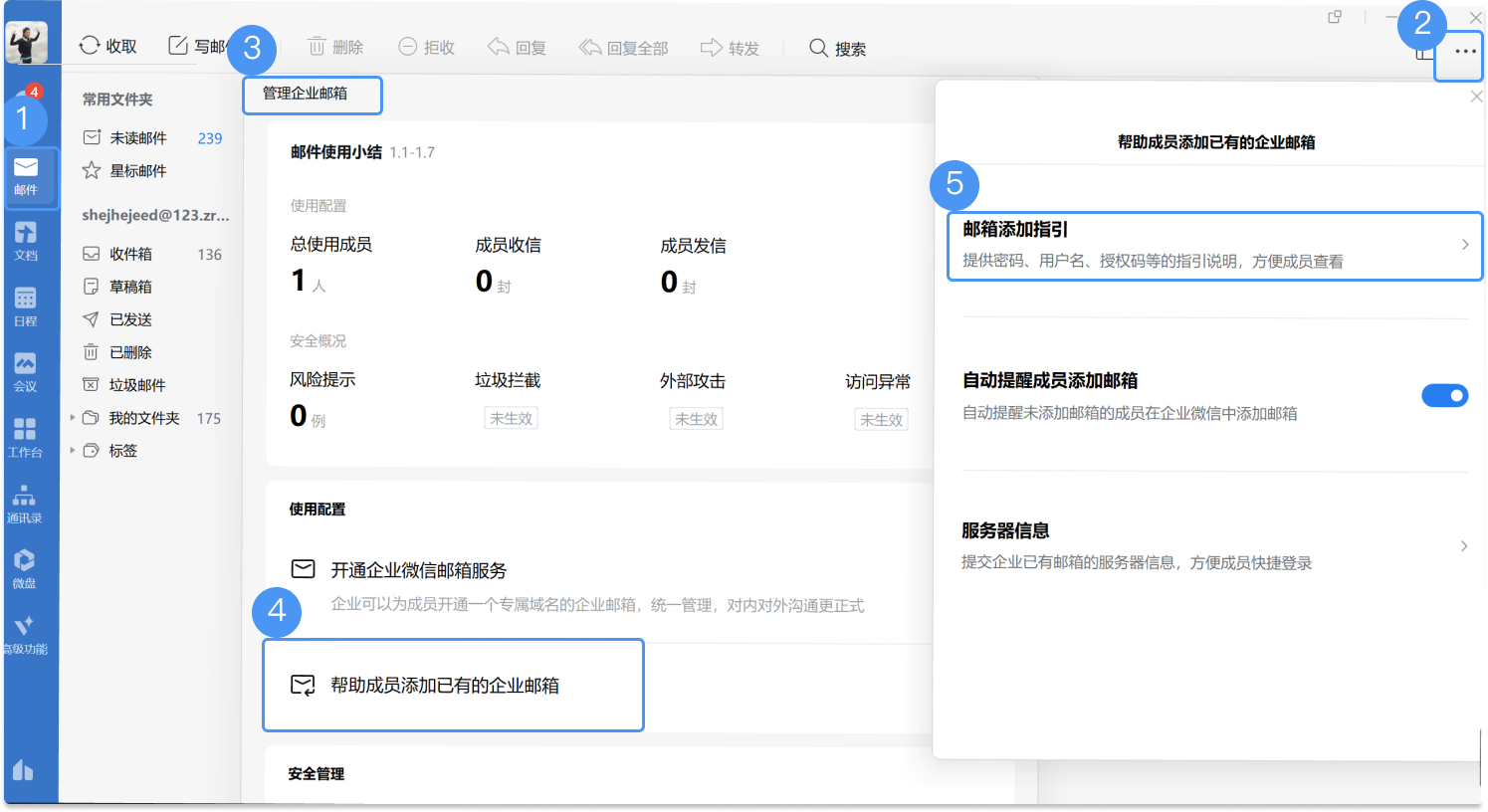The width and height of the screenshot is (1488, 812).
Task: Click the 搜索 search button
Action: 837,49
